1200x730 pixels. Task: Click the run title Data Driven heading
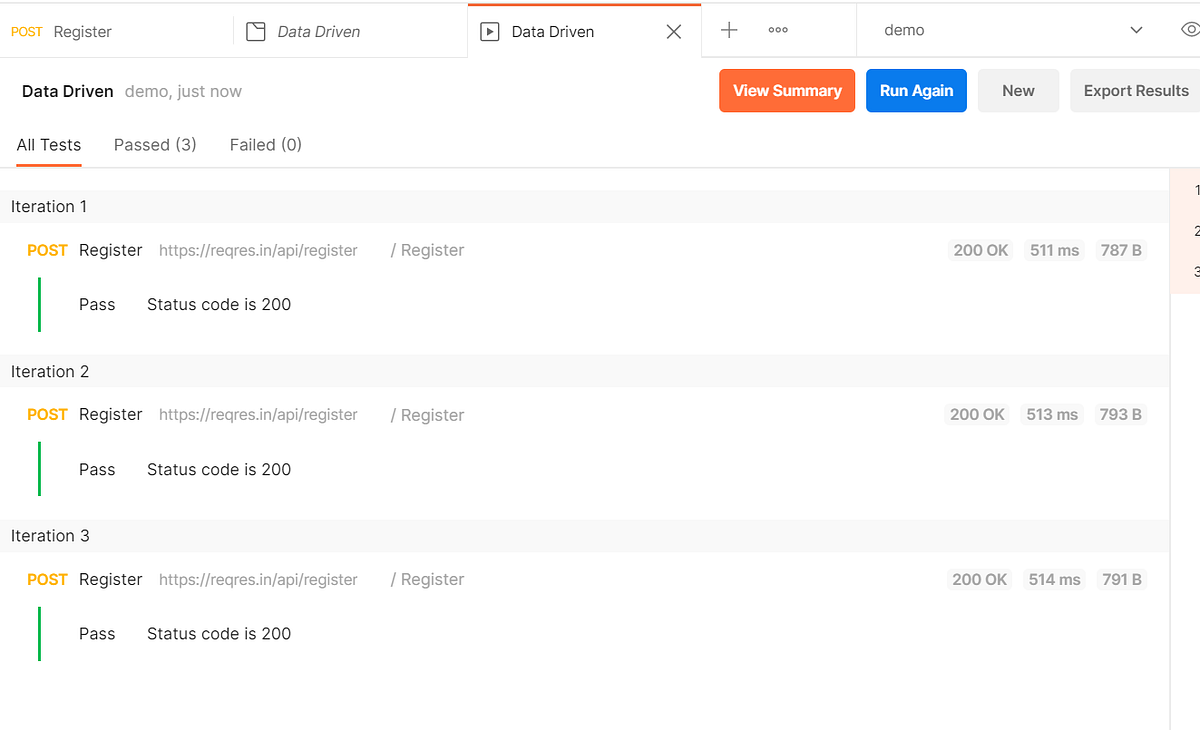[x=68, y=91]
